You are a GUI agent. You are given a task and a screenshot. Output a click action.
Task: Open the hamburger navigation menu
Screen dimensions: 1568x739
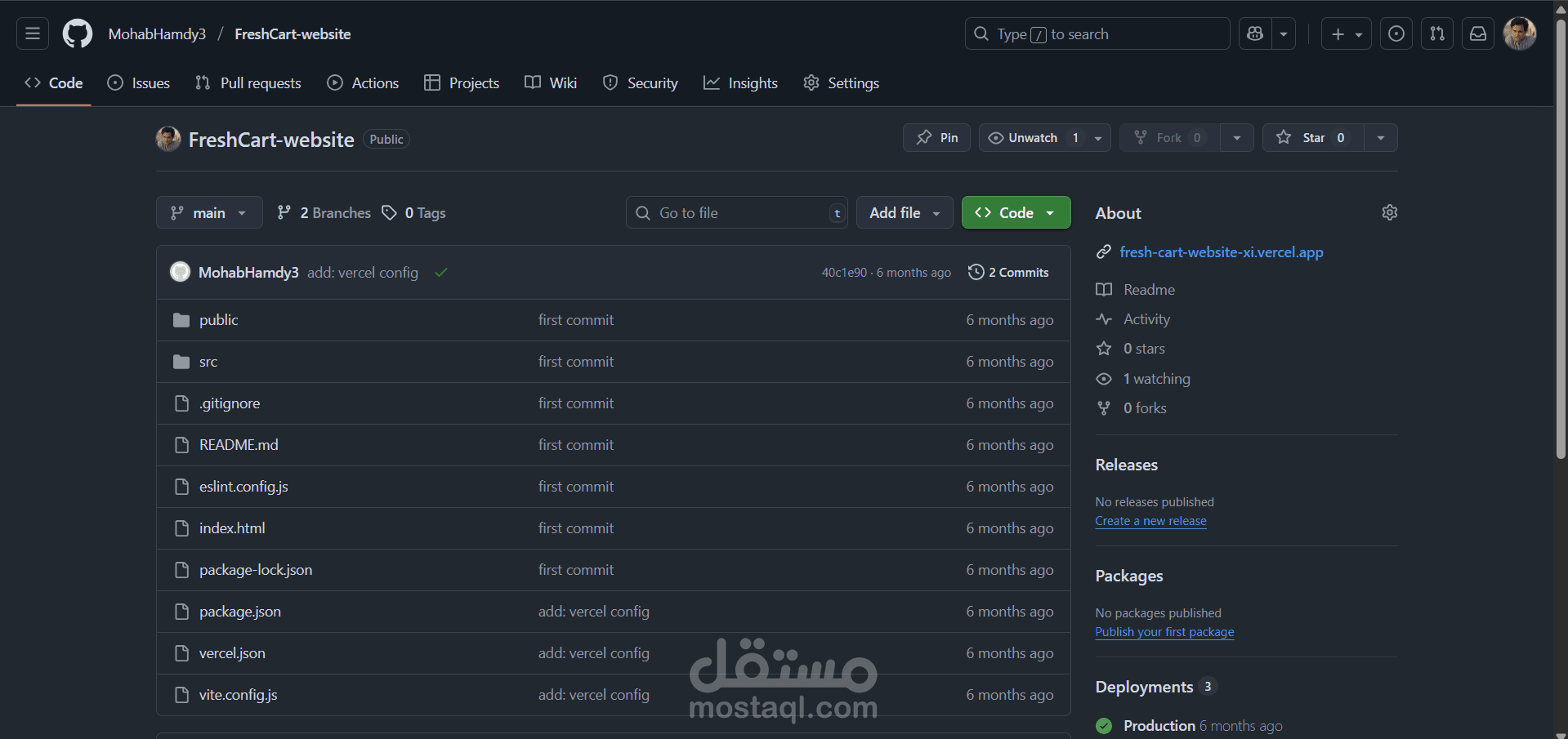33,33
